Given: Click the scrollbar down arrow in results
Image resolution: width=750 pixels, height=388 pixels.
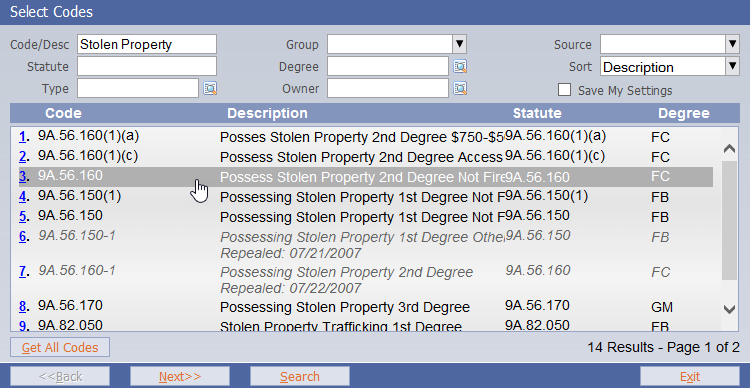Looking at the screenshot, I should [729, 309].
